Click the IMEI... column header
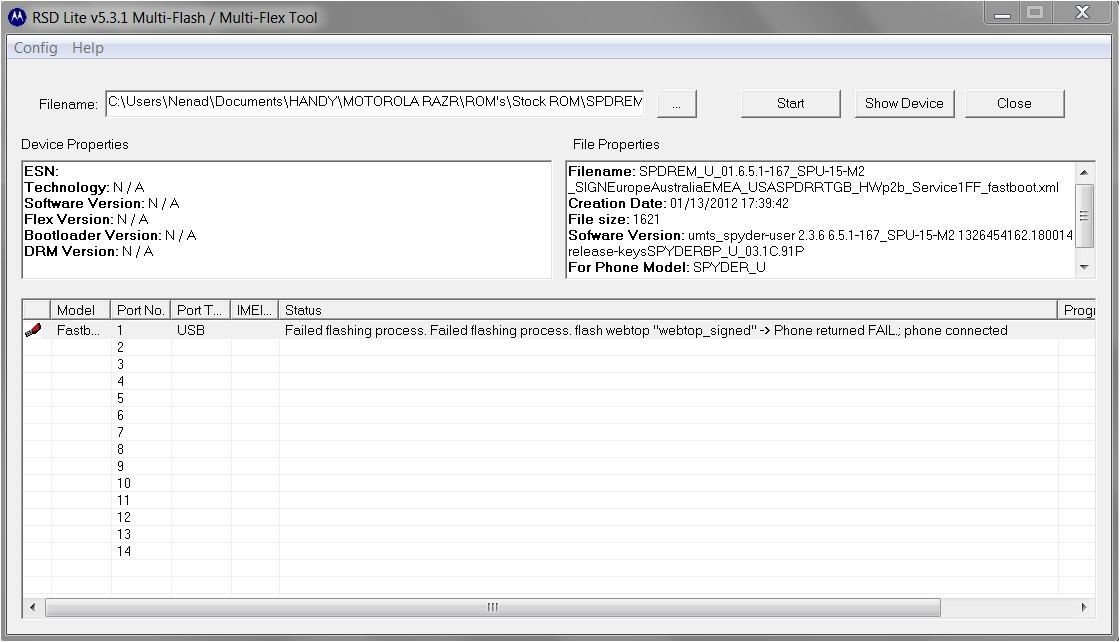 point(254,310)
